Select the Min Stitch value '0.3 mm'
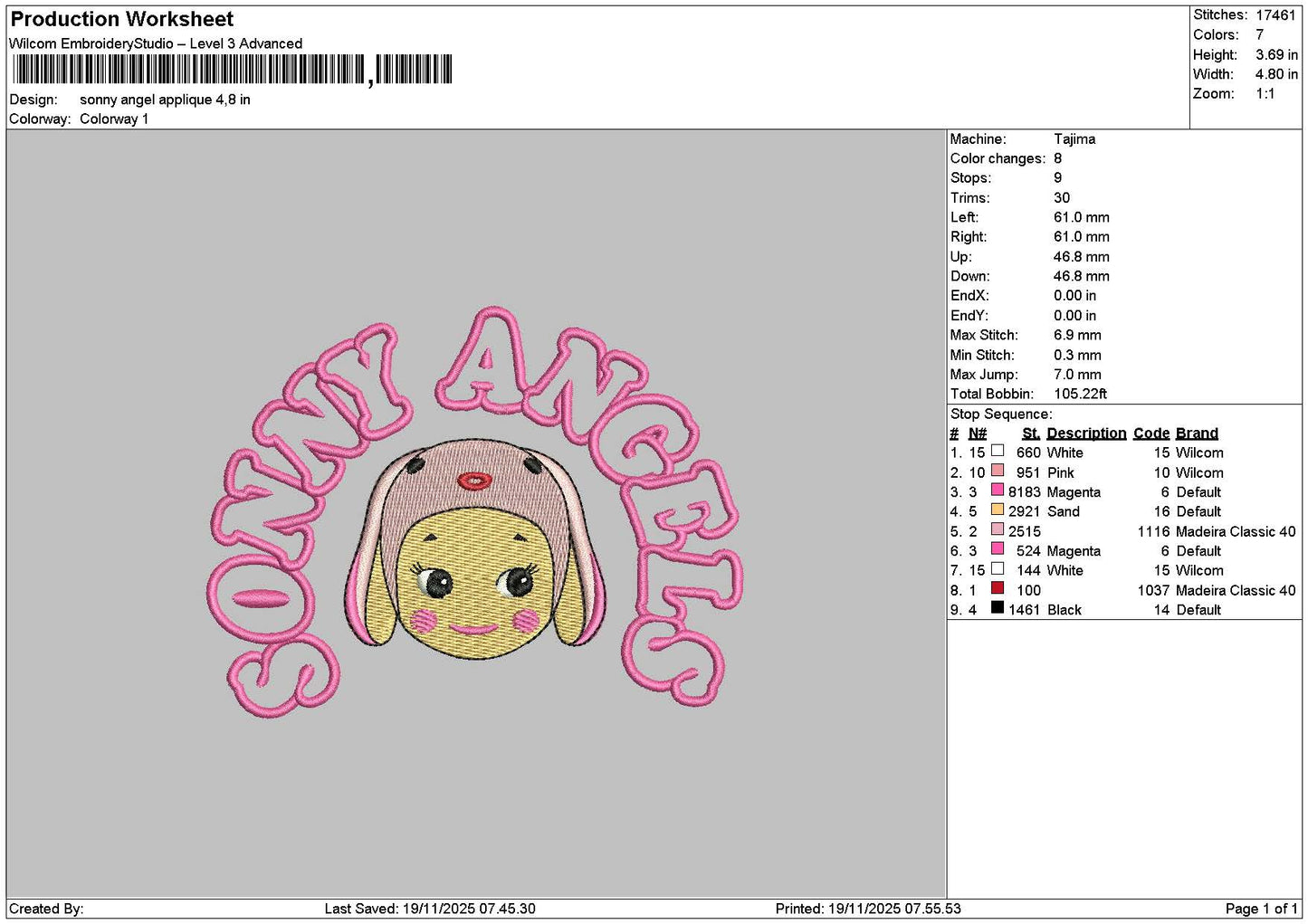This screenshot has width=1308, height=924. [1077, 355]
